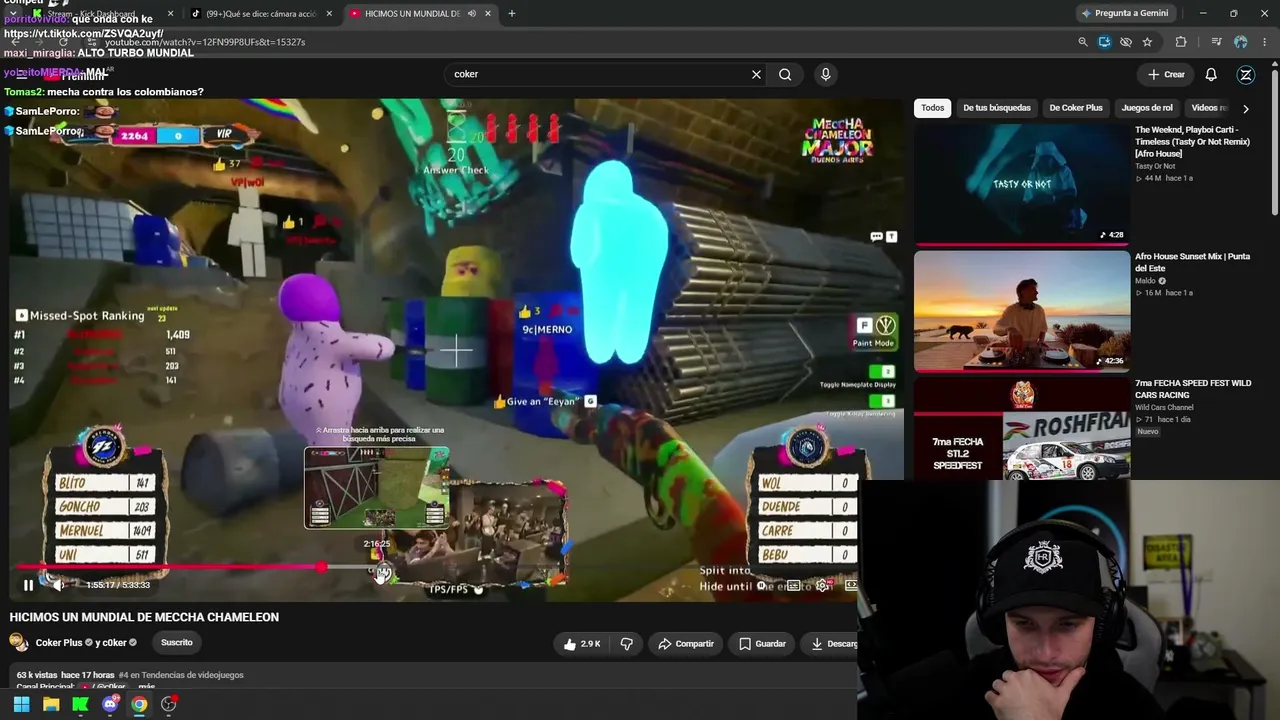The image size is (1280, 720).
Task: Bookmark this page with the star icon
Action: 1147,42
